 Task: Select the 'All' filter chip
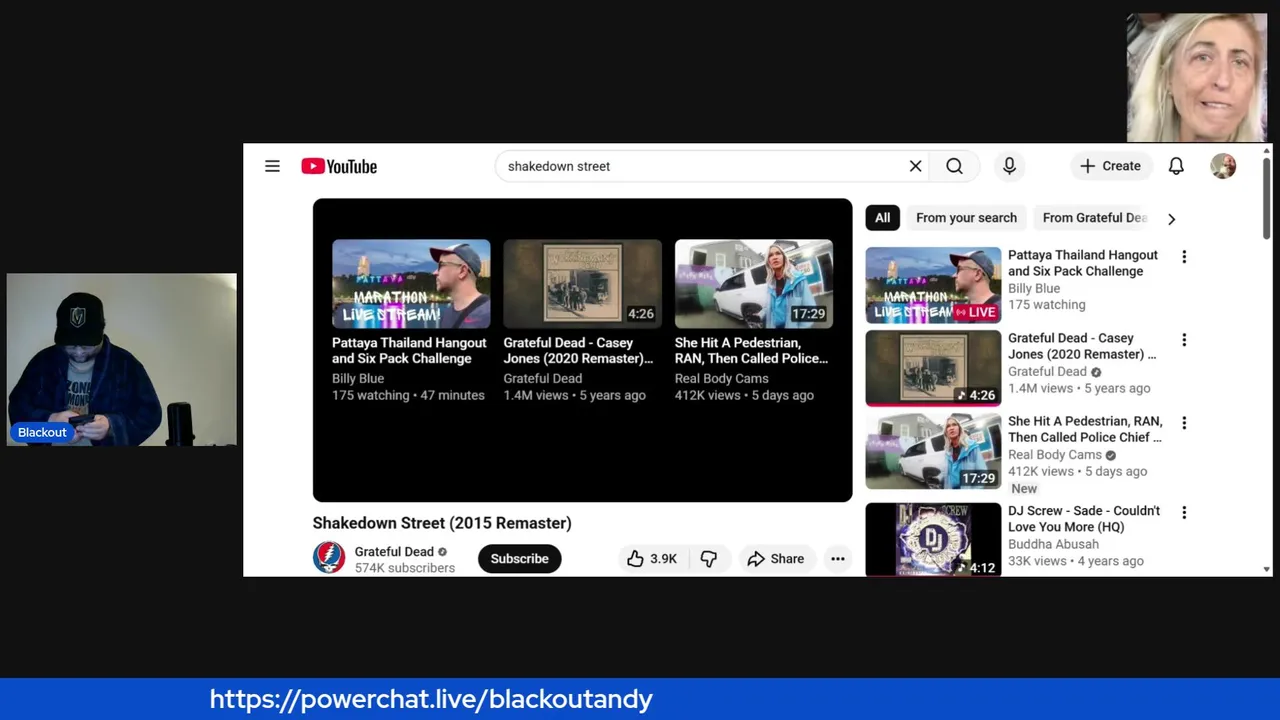pos(882,218)
